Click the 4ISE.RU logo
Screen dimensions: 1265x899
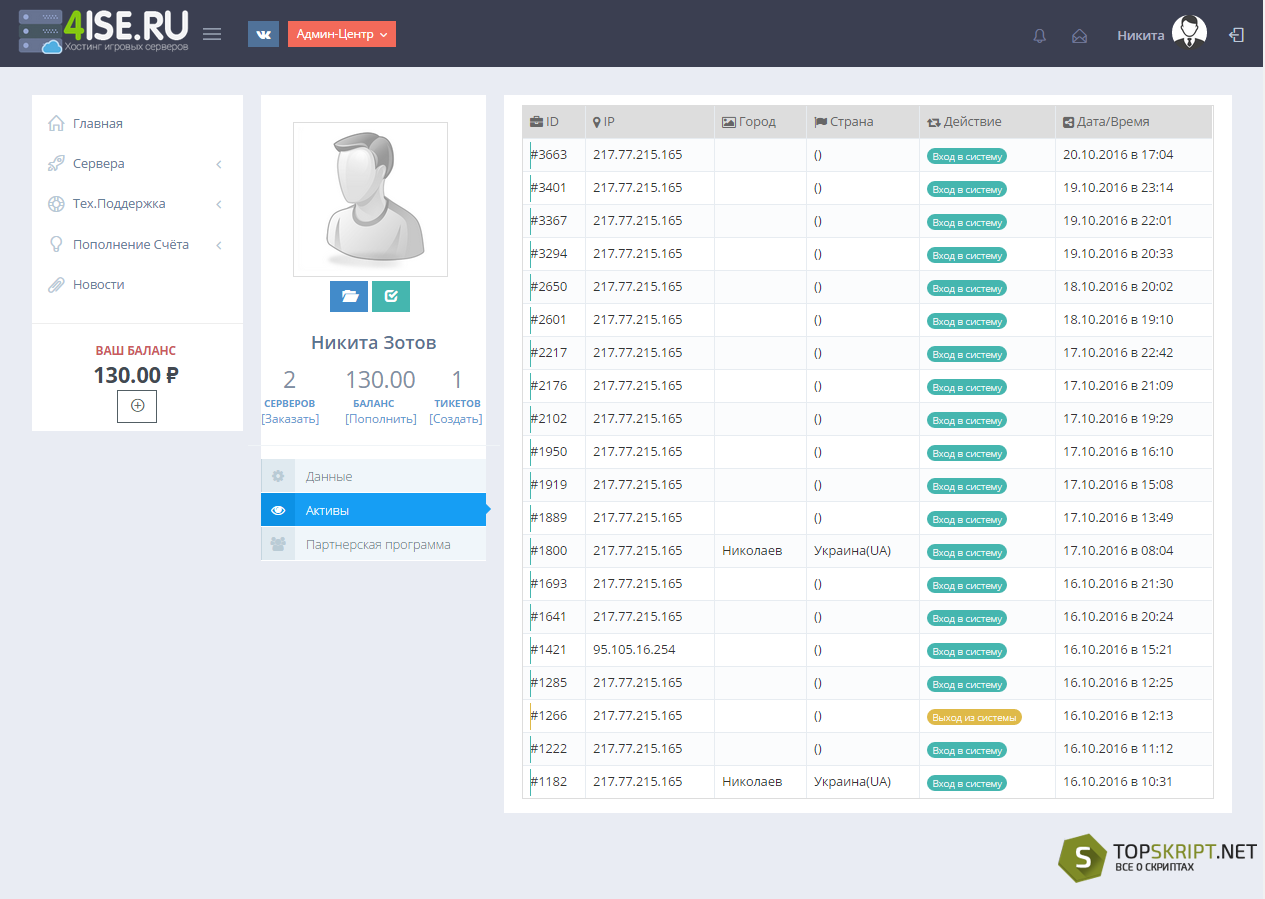pyautogui.click(x=103, y=32)
